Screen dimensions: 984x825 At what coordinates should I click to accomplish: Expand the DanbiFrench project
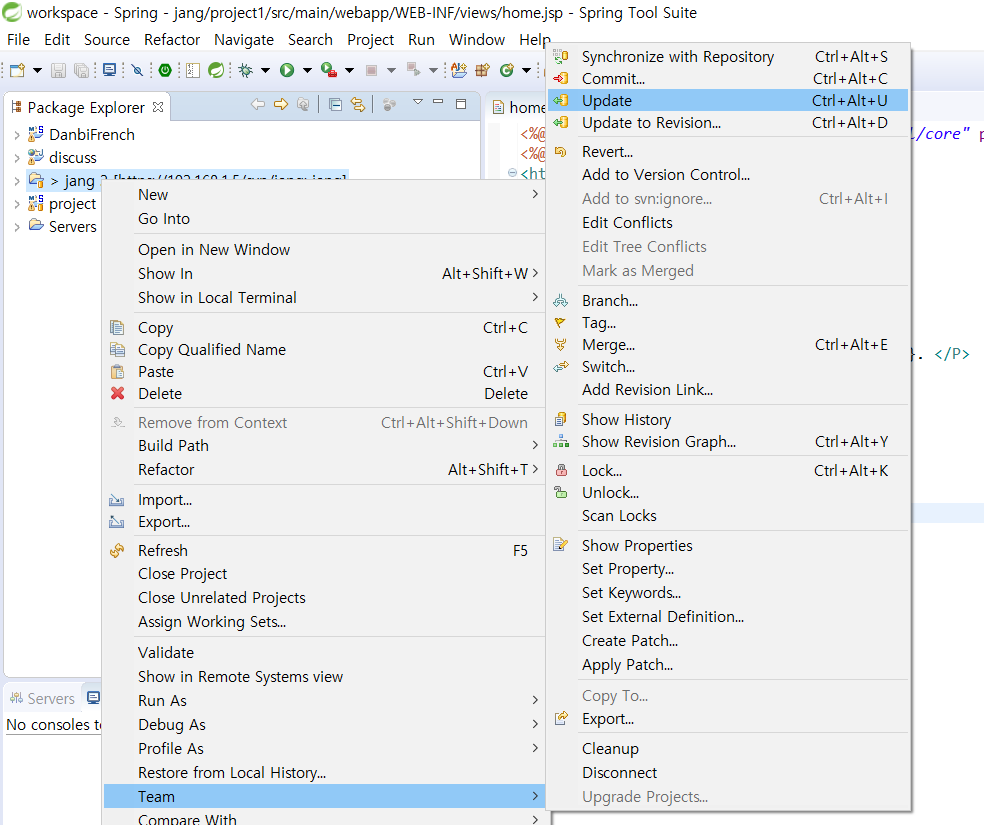pos(17,135)
